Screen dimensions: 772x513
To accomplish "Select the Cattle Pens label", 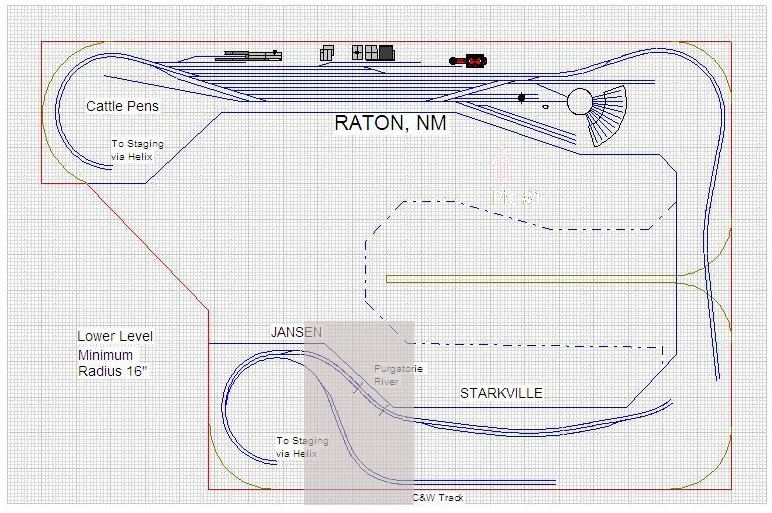I will (x=122, y=106).
